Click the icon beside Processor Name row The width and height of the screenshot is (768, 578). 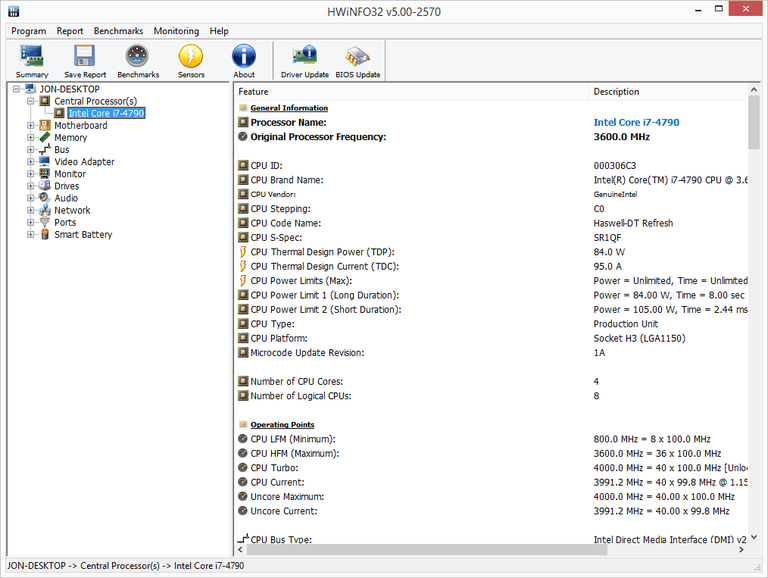point(243,122)
